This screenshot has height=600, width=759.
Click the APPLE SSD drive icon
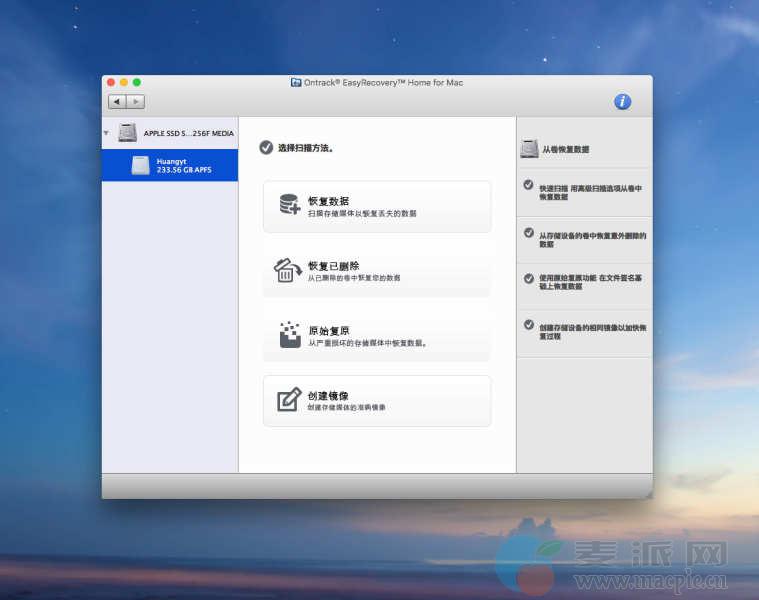coord(127,132)
